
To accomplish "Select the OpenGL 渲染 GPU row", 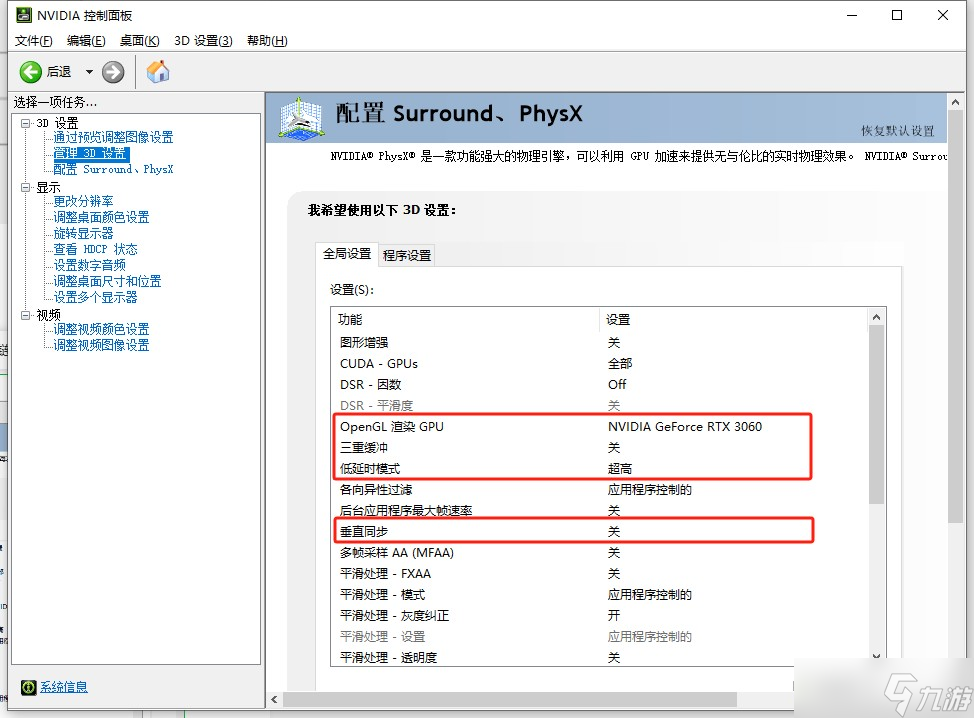I will pyautogui.click(x=600, y=427).
